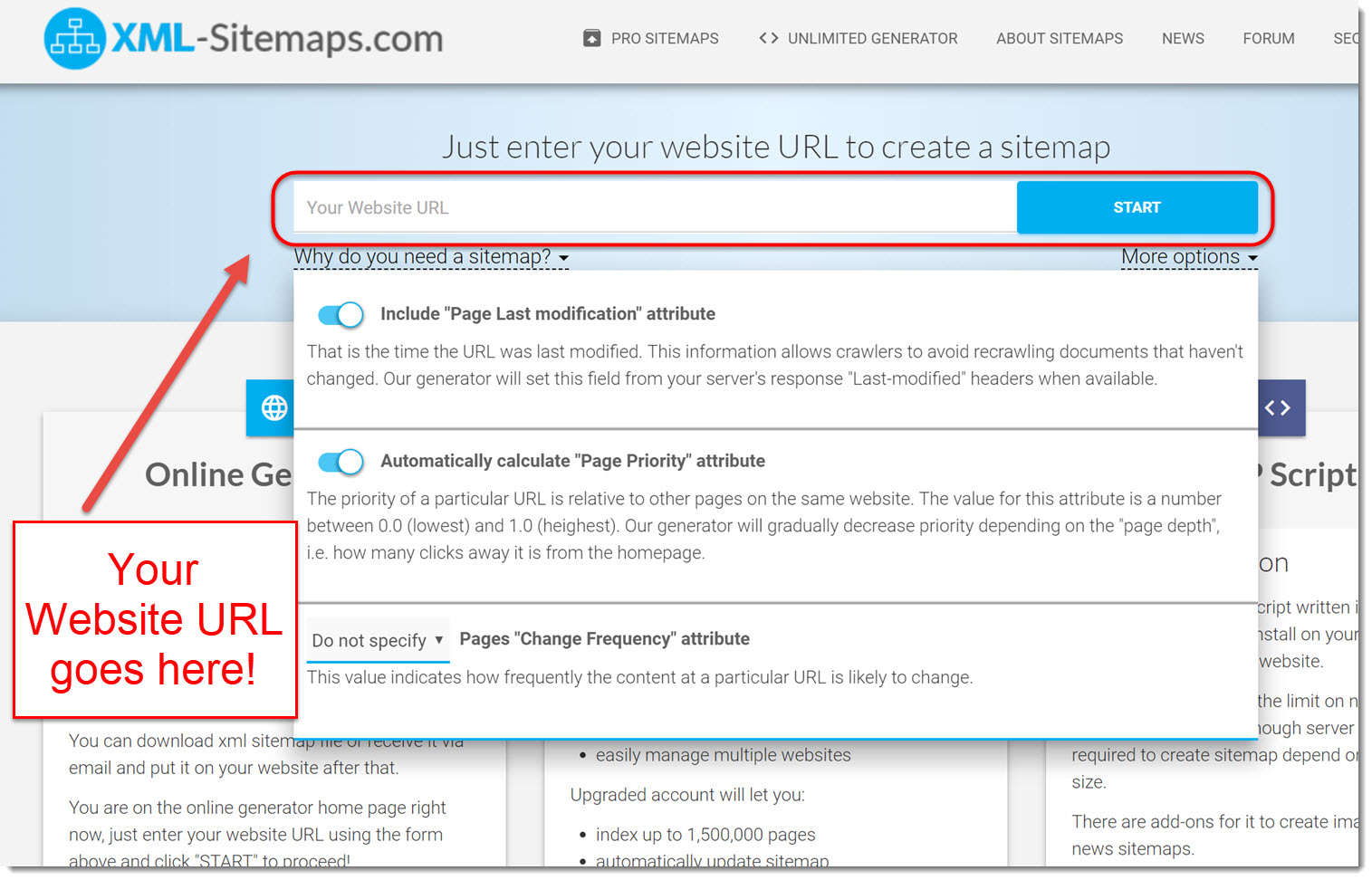The width and height of the screenshot is (1372, 880).
Task: Click the Online Generator heading
Action: click(x=218, y=474)
